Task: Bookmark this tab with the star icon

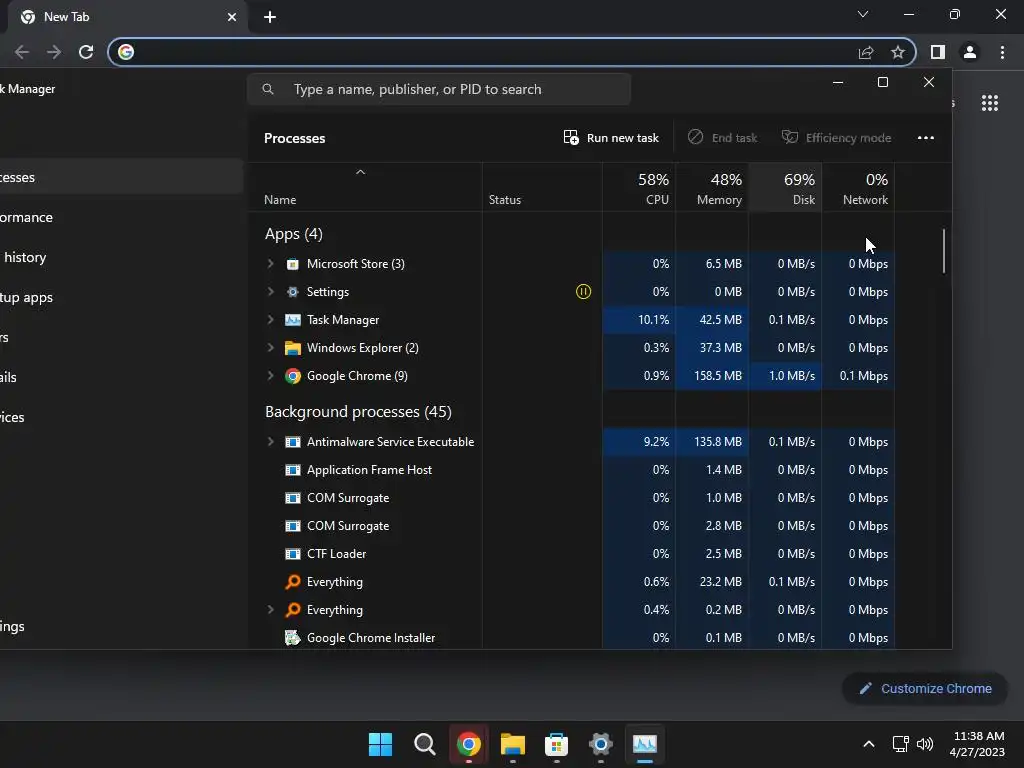Action: 898,52
